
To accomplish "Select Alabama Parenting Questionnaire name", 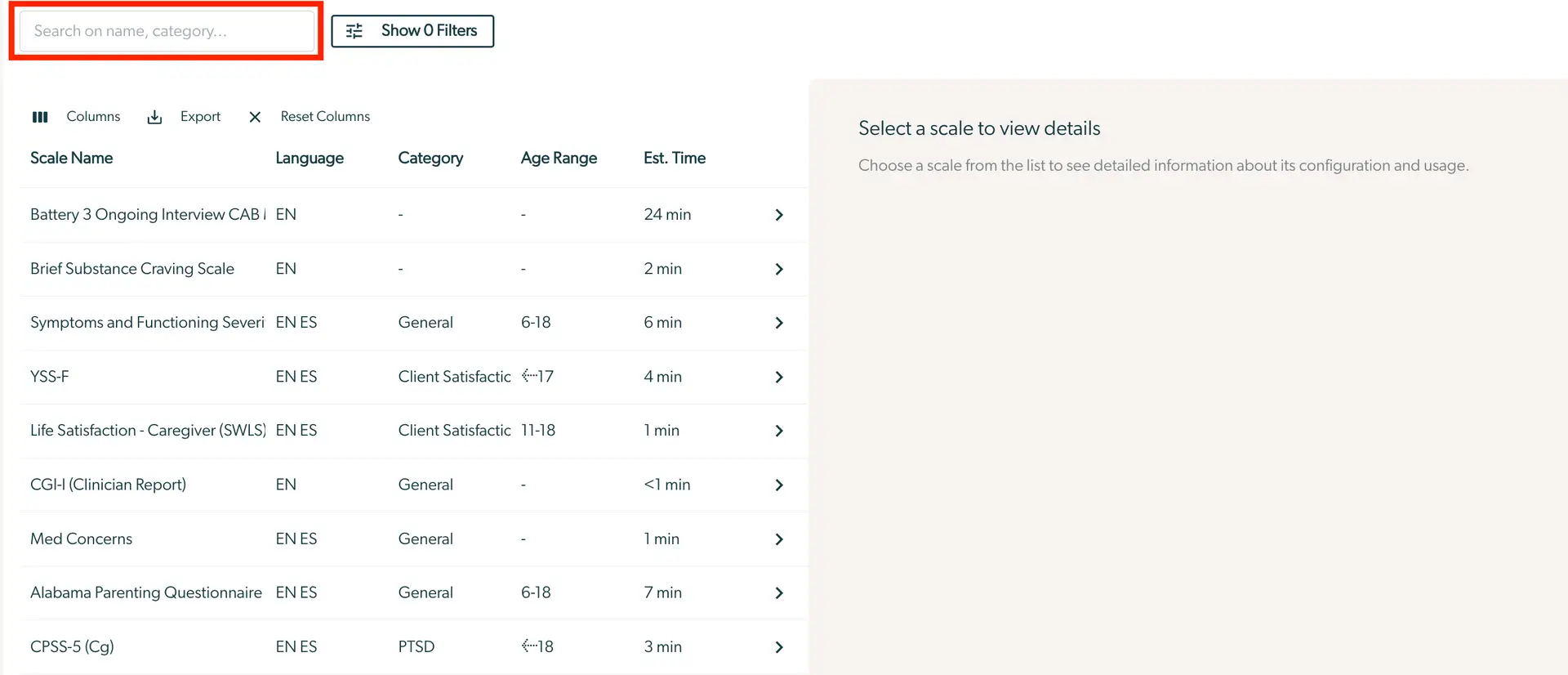I will (146, 592).
